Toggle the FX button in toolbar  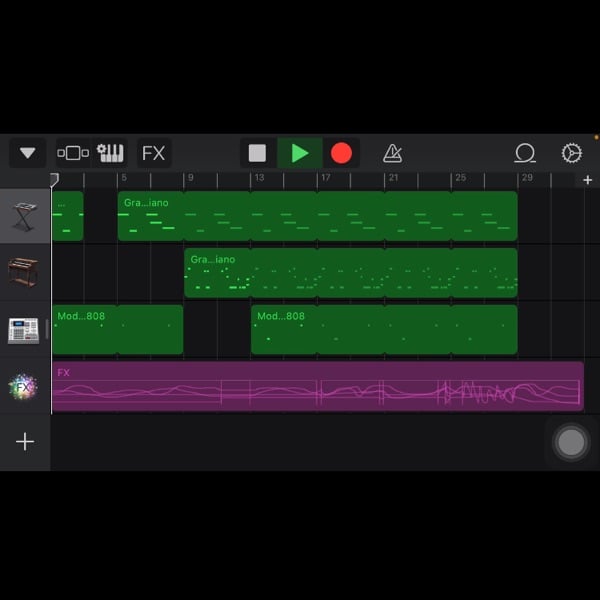(153, 153)
